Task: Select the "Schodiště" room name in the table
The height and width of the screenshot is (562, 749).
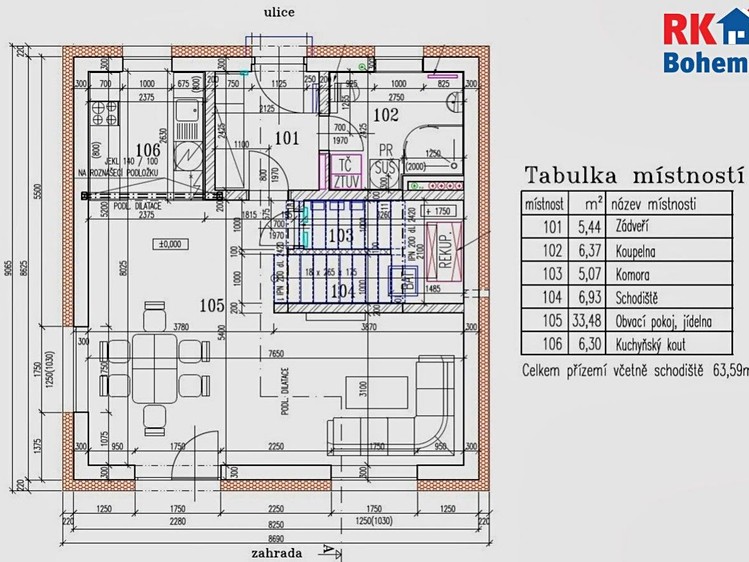Action: [636, 298]
